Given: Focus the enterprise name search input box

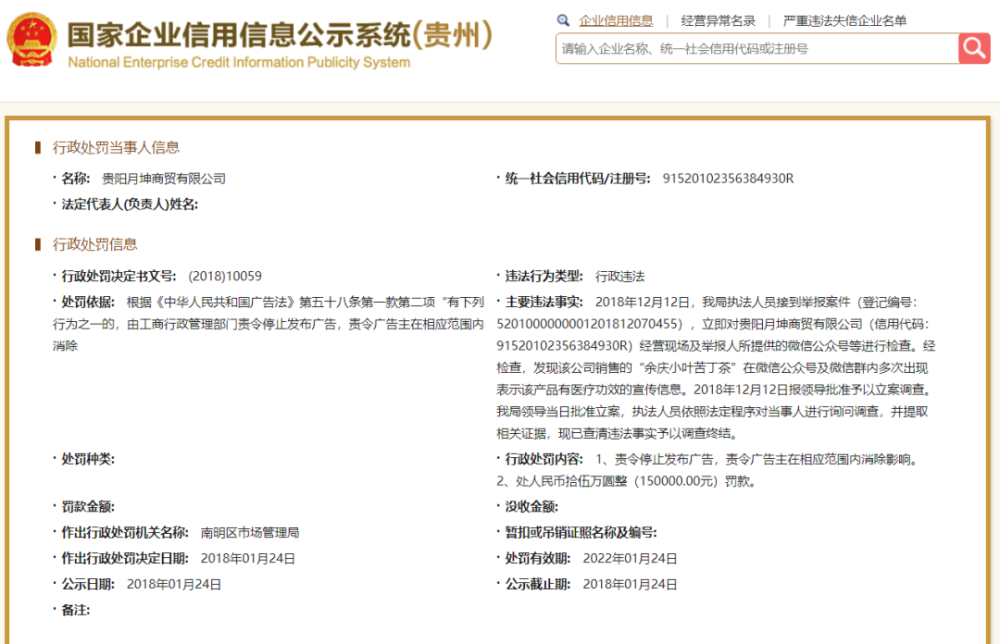Looking at the screenshot, I should coord(757,48).
